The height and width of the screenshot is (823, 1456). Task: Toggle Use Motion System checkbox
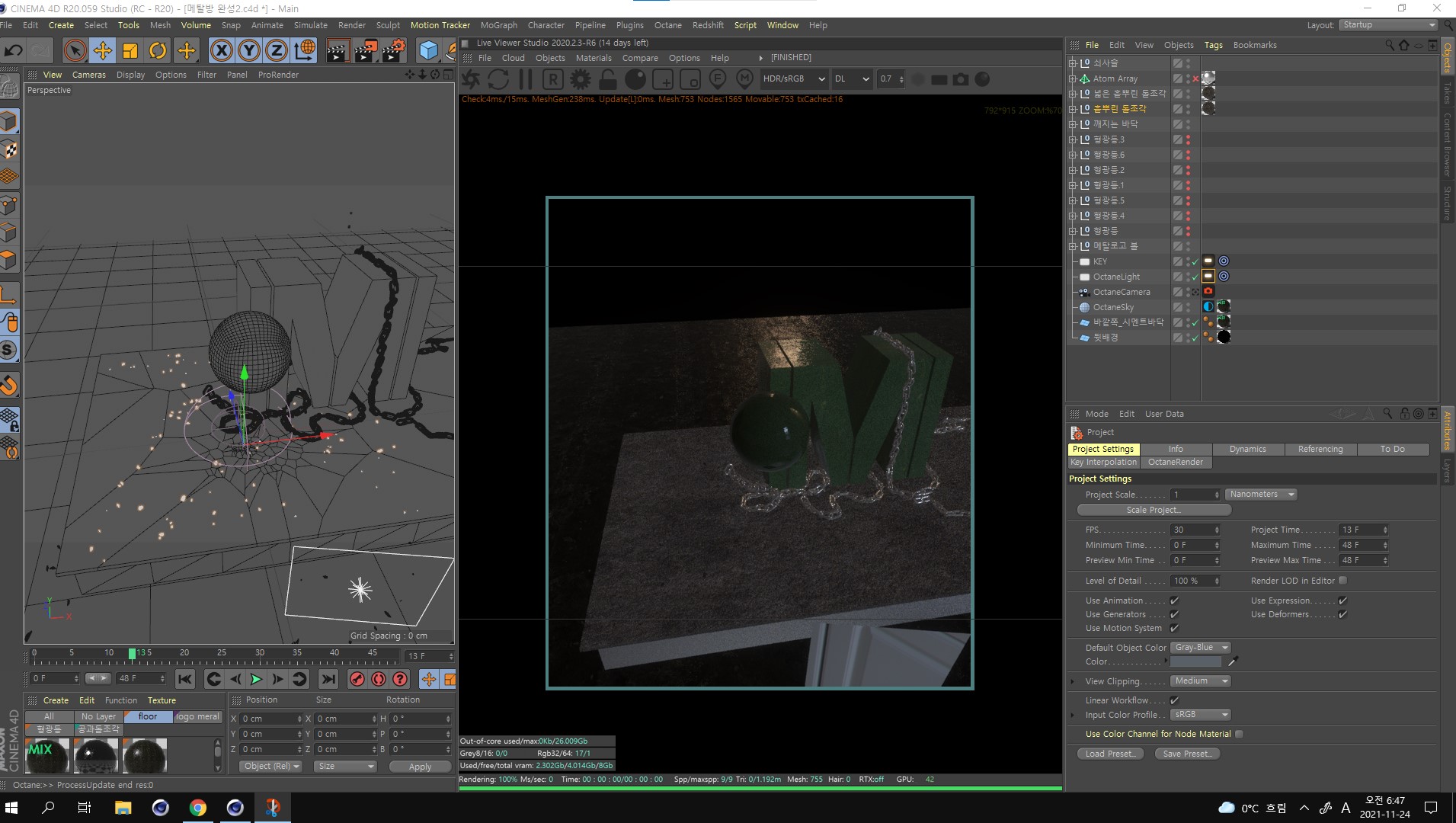pos(1174,628)
